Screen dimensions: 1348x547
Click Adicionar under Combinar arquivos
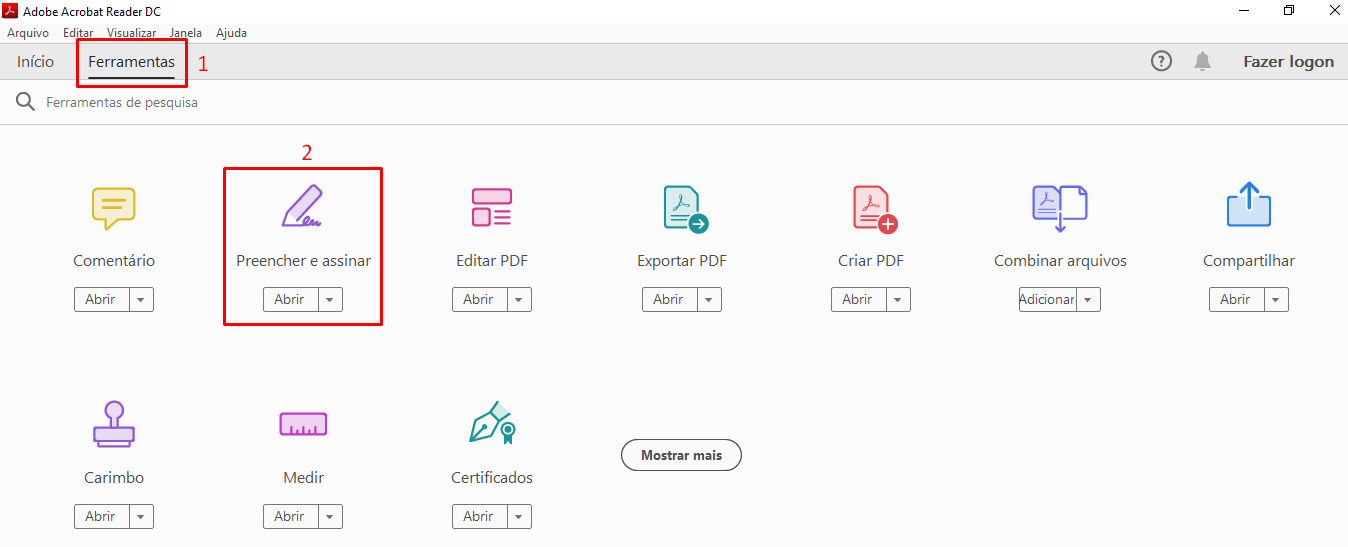point(1048,300)
